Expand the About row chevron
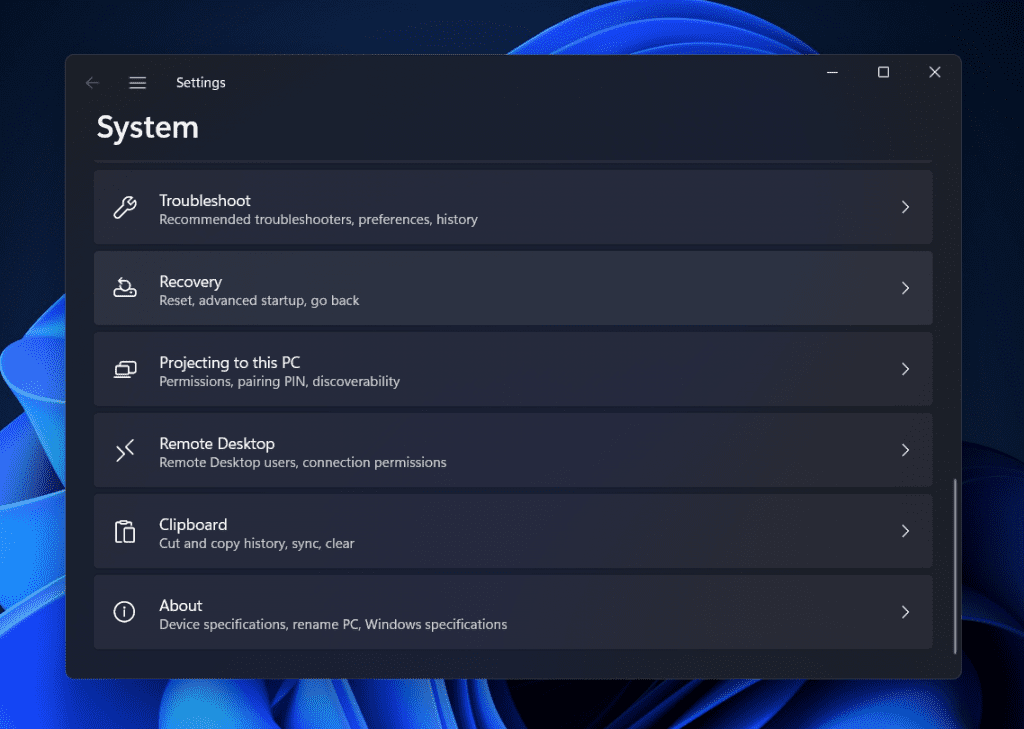Viewport: 1024px width, 729px height. click(906, 612)
